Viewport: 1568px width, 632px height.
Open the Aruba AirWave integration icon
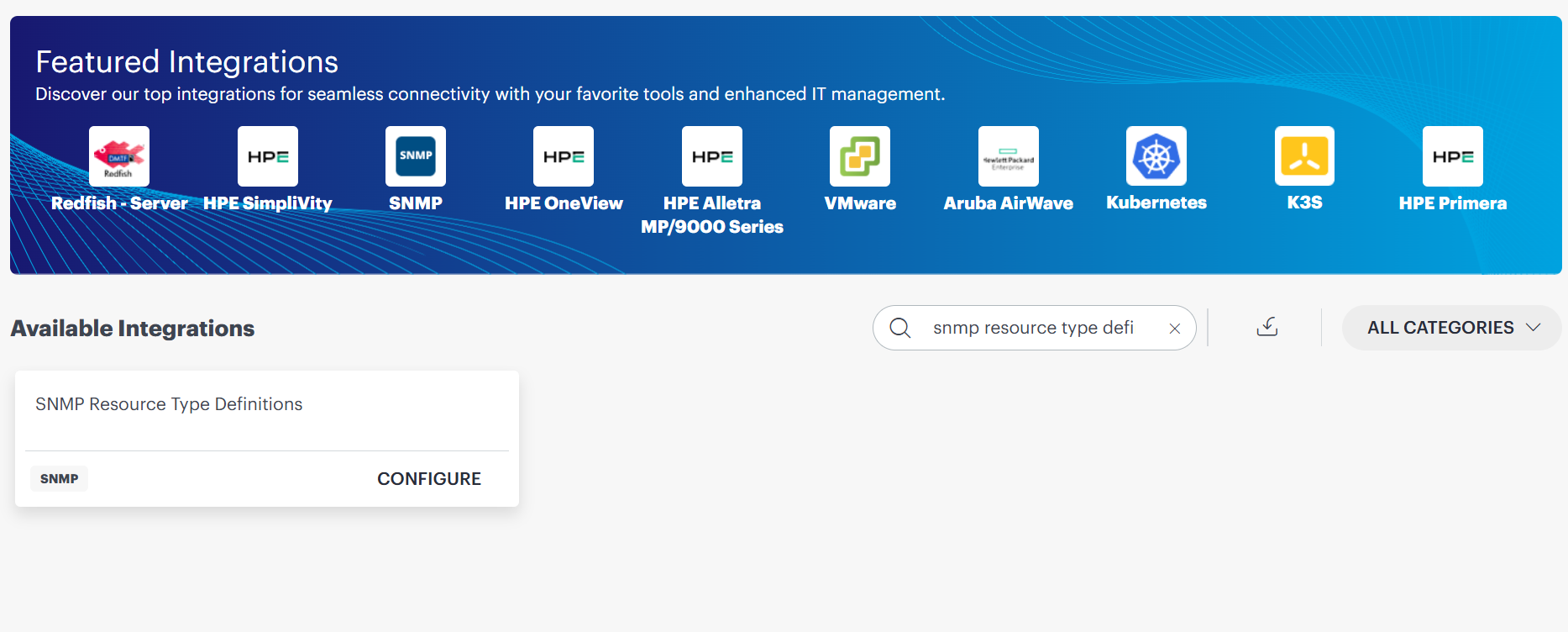[x=1009, y=156]
